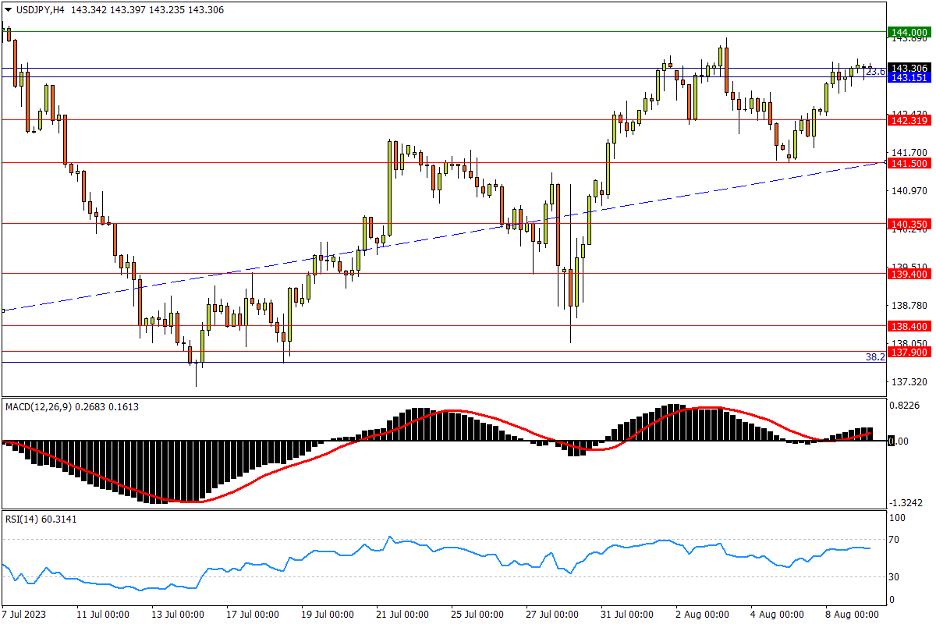Click the 38.2 Fibonacci level text

[x=874, y=356]
